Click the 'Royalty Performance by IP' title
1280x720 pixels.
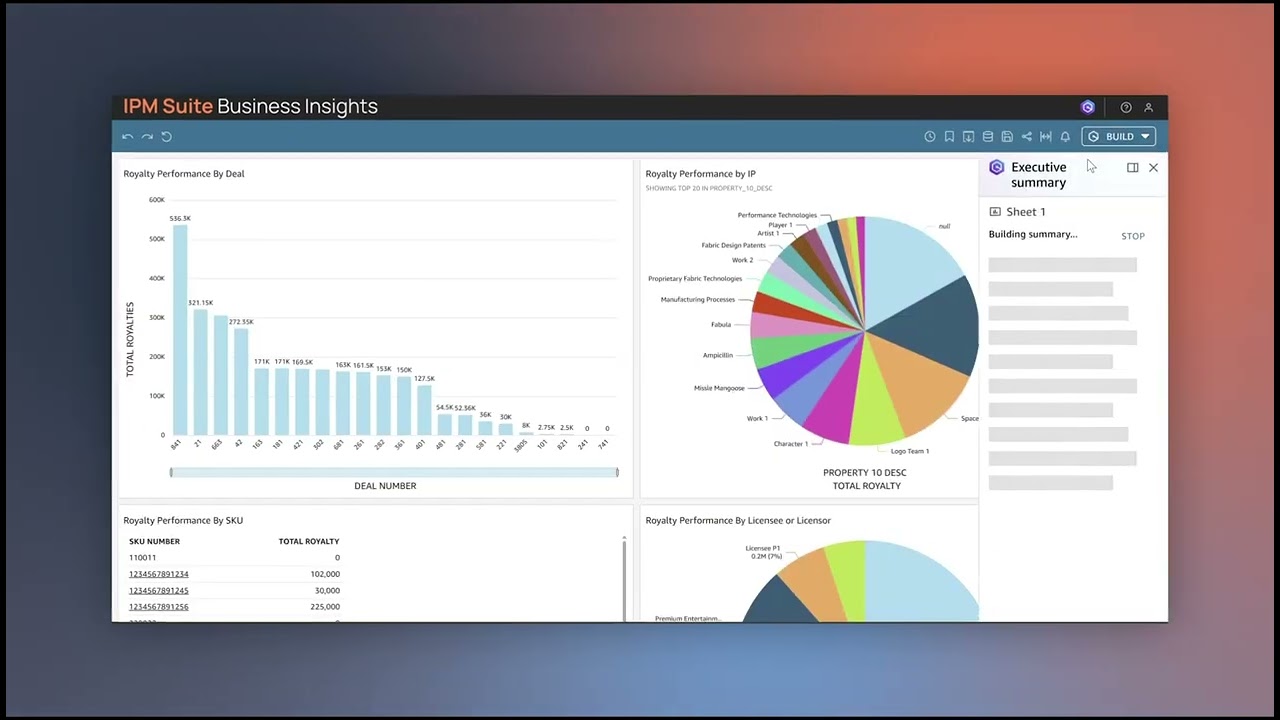(700, 174)
